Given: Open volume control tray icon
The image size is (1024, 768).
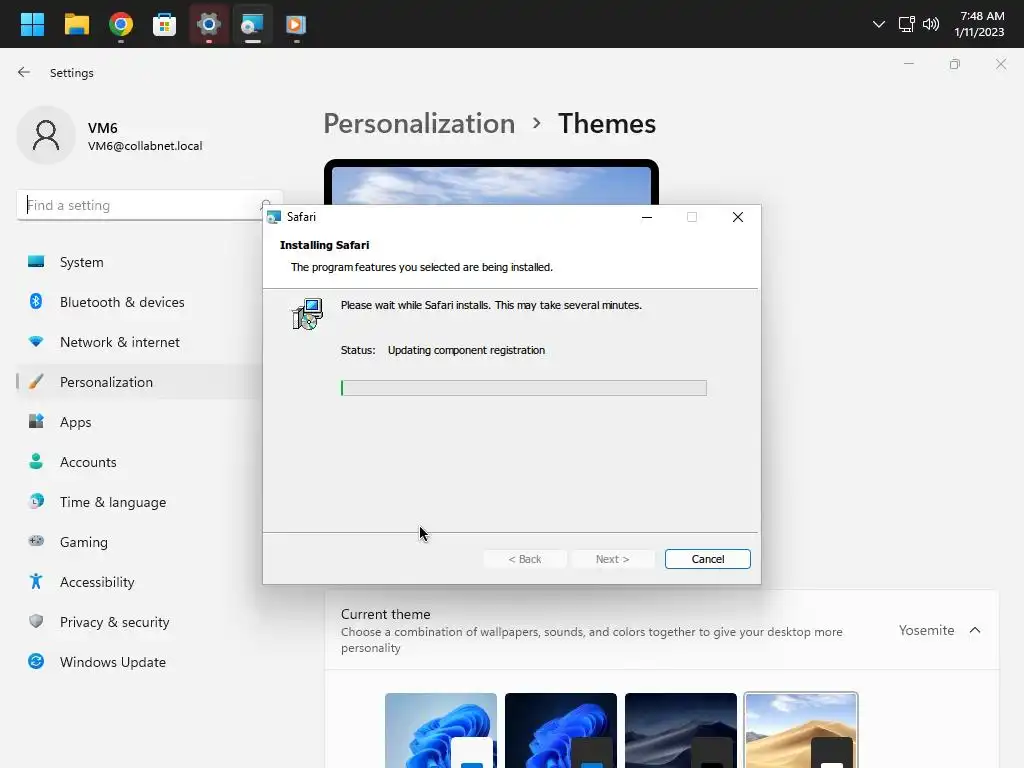Looking at the screenshot, I should pos(931,25).
